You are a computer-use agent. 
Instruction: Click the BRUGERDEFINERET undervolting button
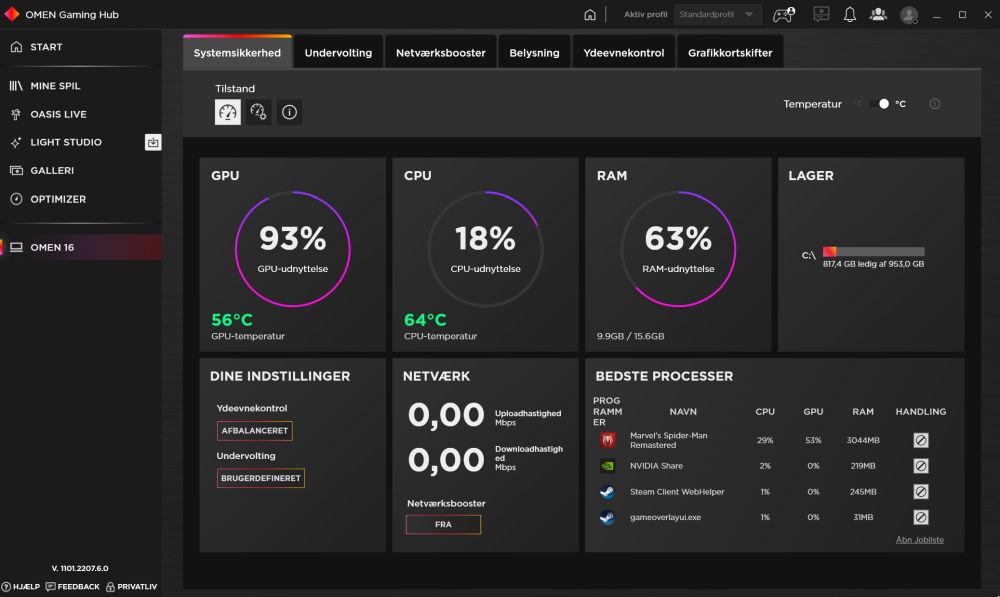click(261, 478)
